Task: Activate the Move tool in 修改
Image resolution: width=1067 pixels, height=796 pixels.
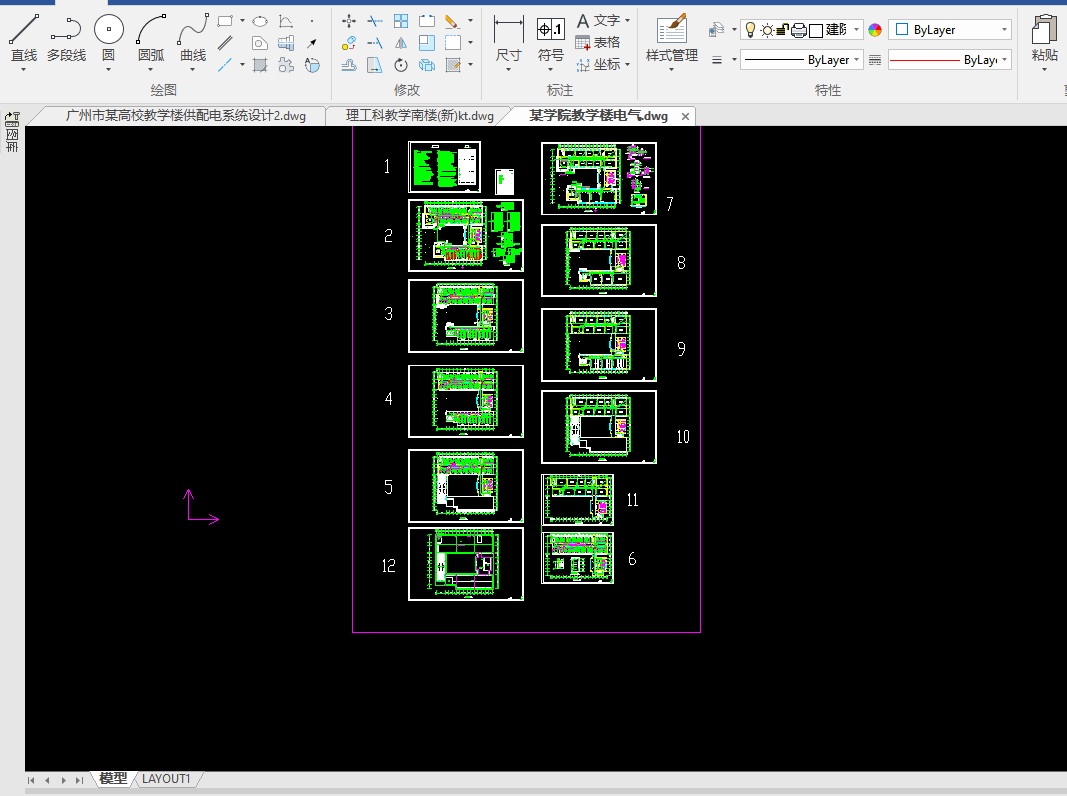Action: click(x=349, y=21)
